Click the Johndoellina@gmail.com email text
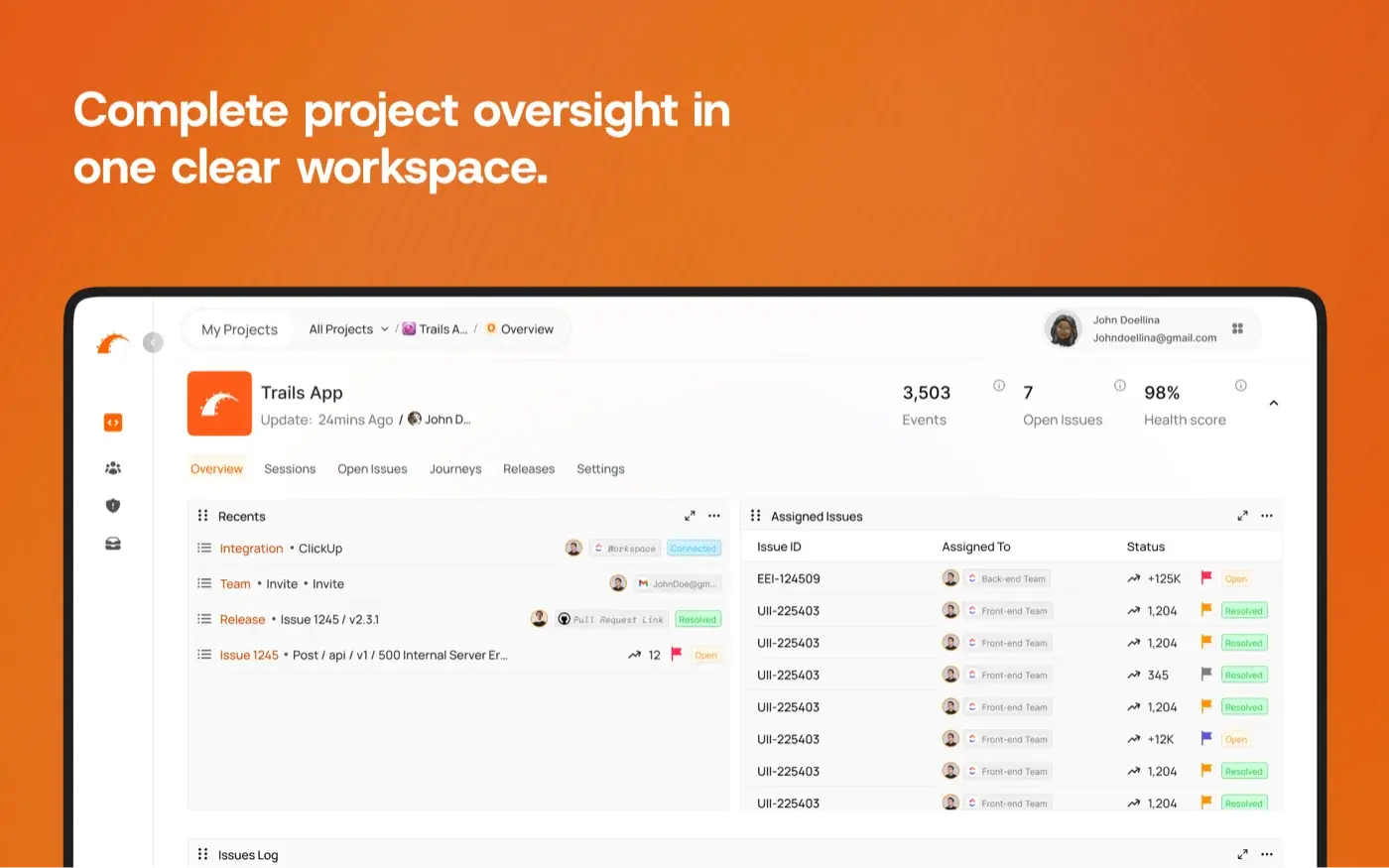The width and height of the screenshot is (1389, 868). (x=1155, y=338)
